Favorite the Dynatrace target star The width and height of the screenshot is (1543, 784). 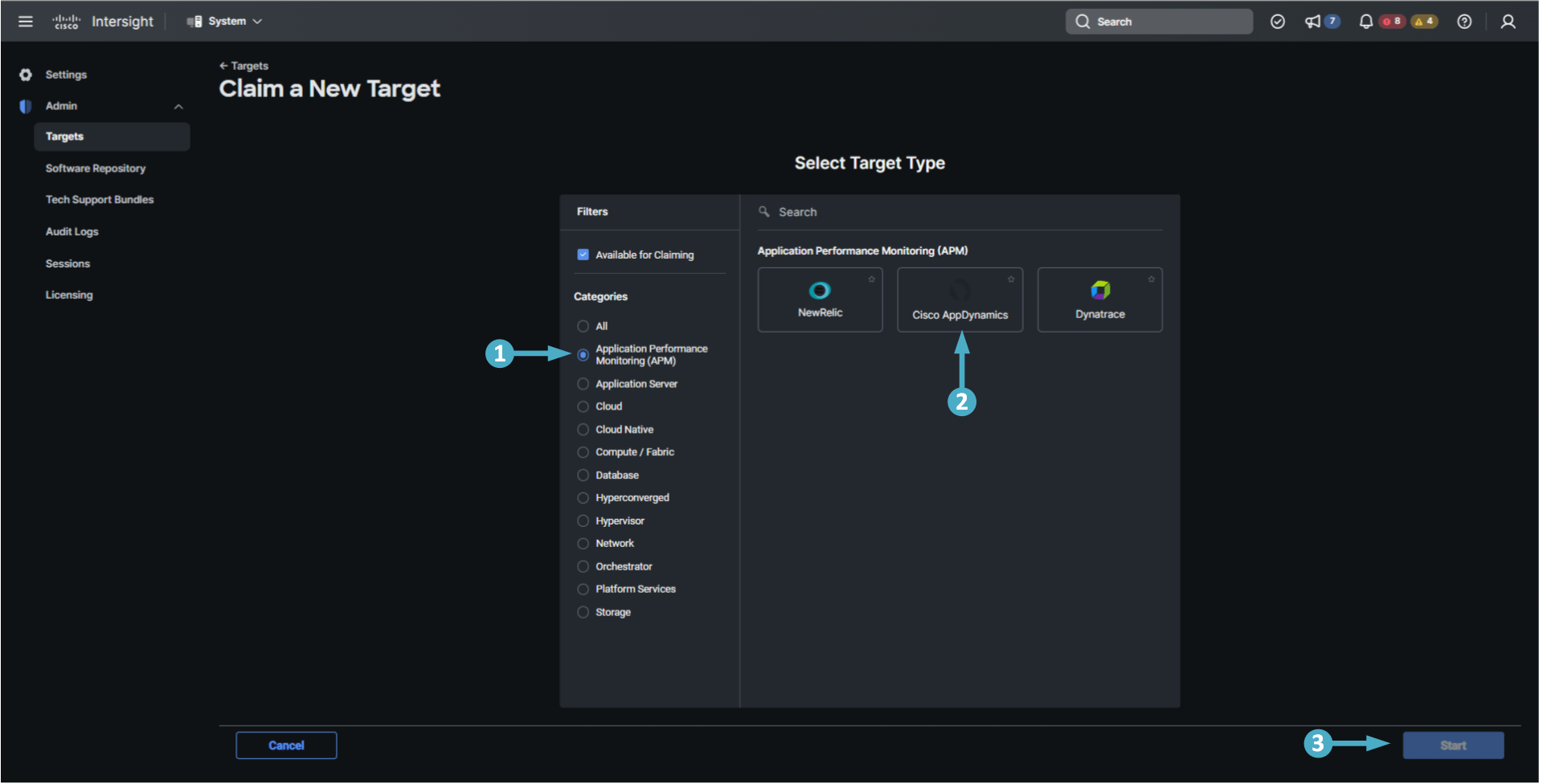[1151, 279]
